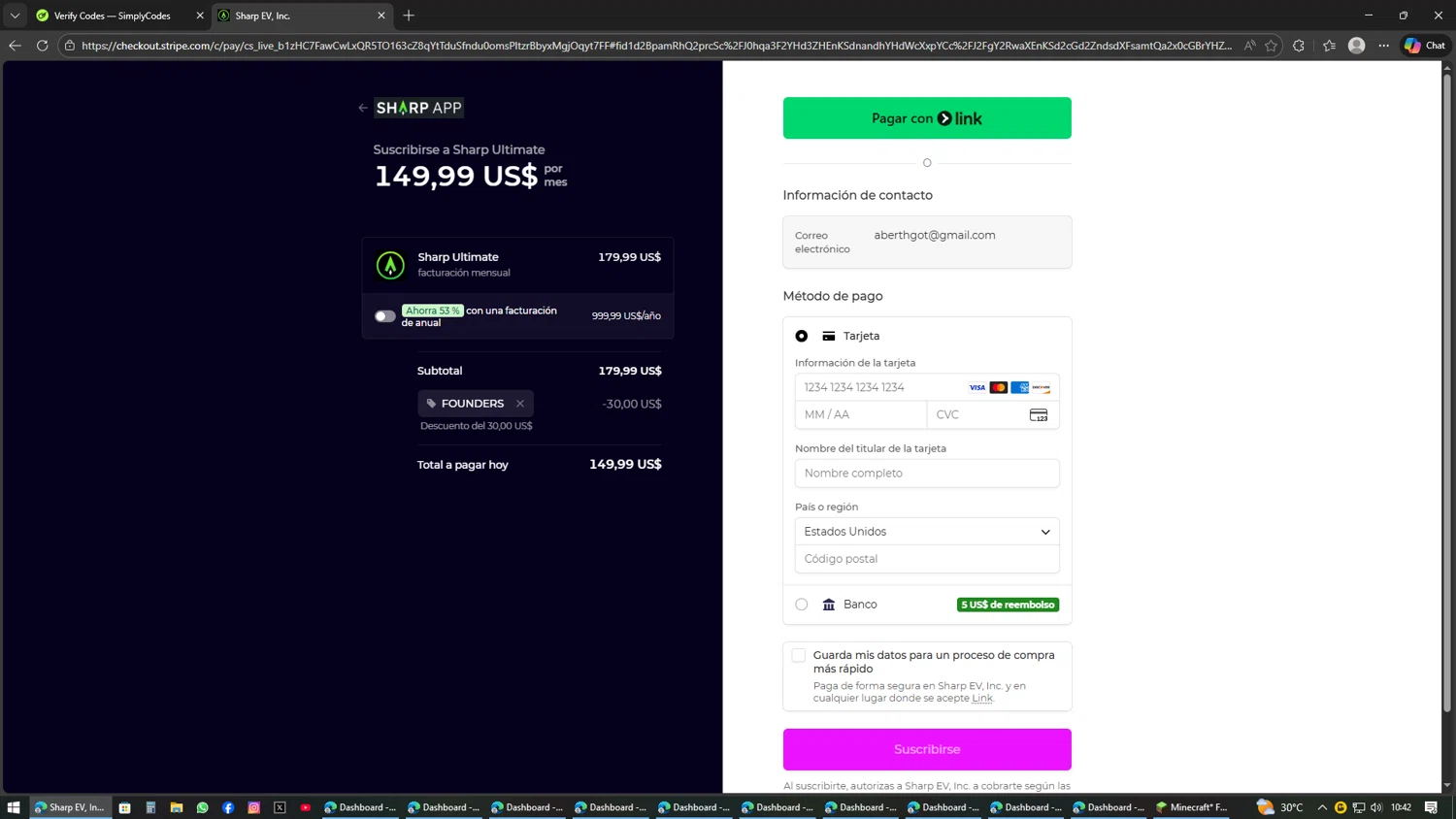Click the Sharp App logo
The width and height of the screenshot is (1456, 819).
419,108
